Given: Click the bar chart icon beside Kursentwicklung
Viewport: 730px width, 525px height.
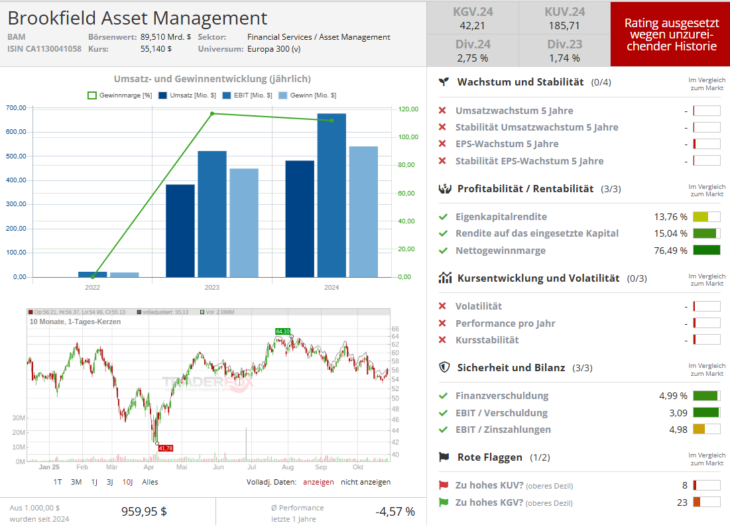Looking at the screenshot, I should pos(444,278).
